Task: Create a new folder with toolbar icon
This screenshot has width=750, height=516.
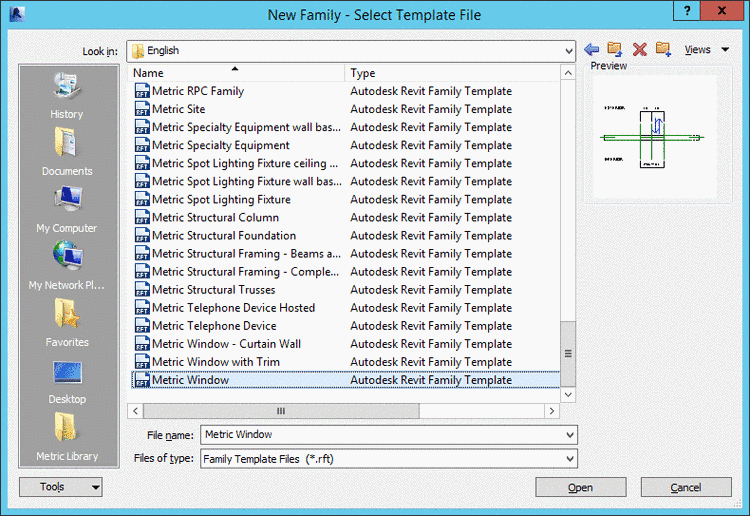Action: pos(663,49)
